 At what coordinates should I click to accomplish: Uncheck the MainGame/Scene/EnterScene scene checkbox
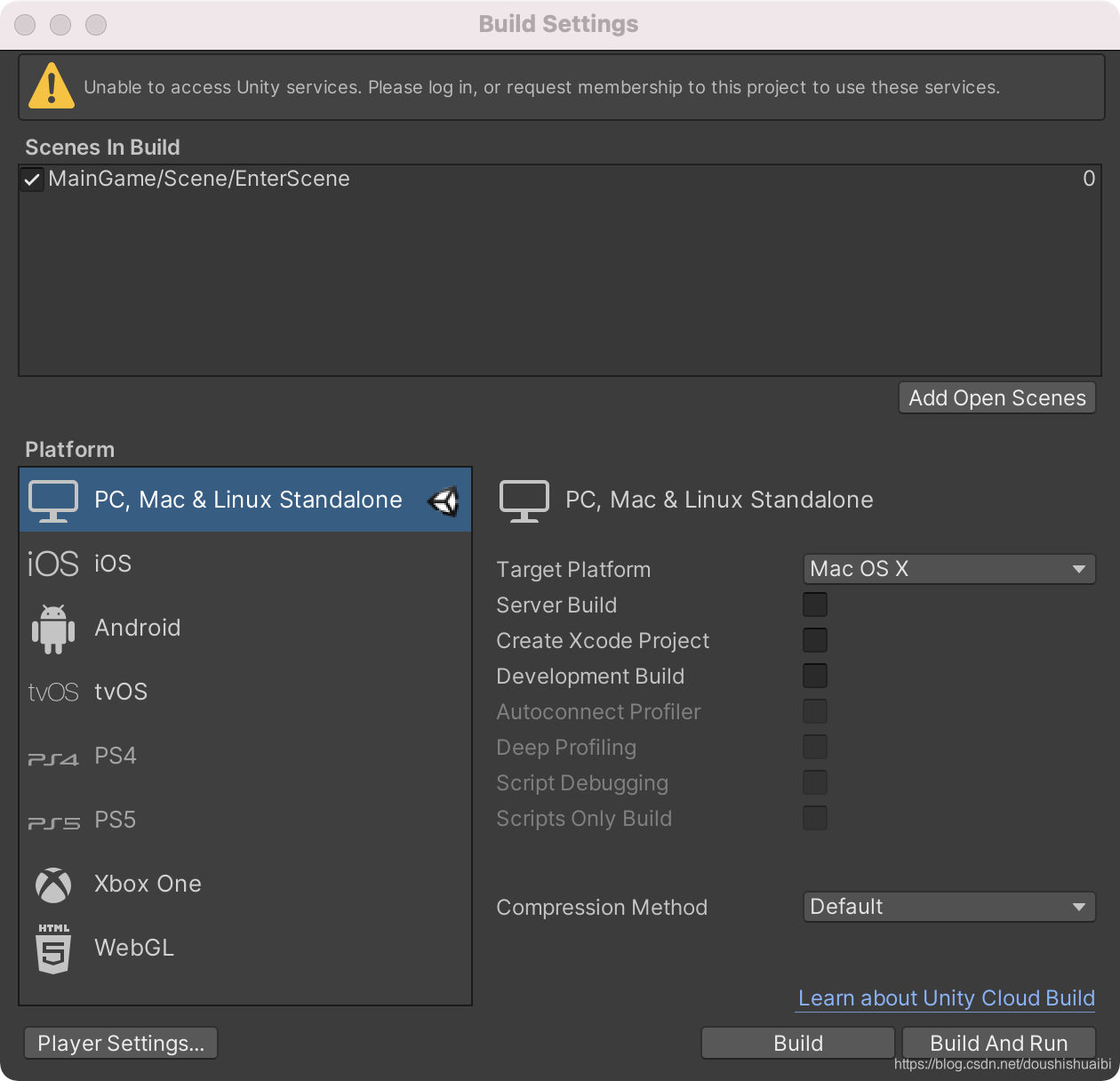coord(32,180)
